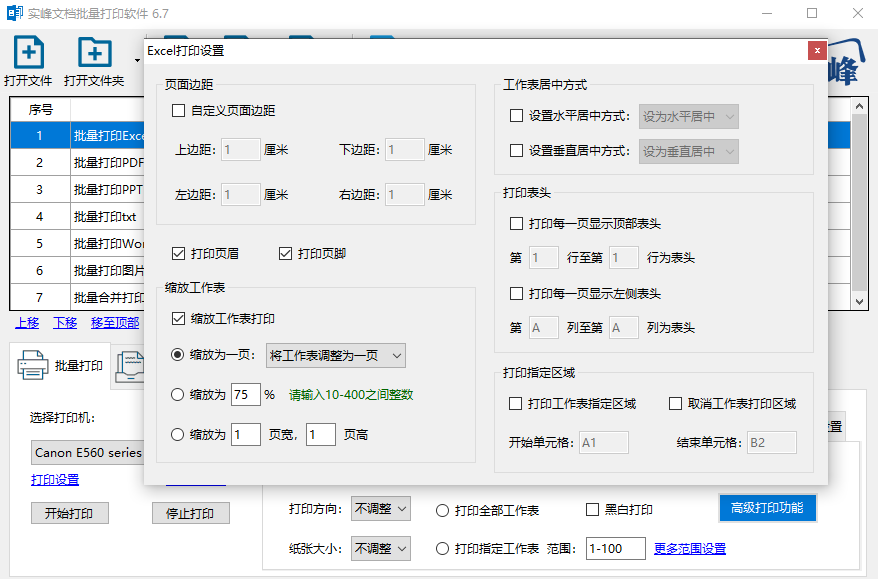Close the Excel打印设置 dialog with red X
Screen dimensions: 878x579
[817, 50]
